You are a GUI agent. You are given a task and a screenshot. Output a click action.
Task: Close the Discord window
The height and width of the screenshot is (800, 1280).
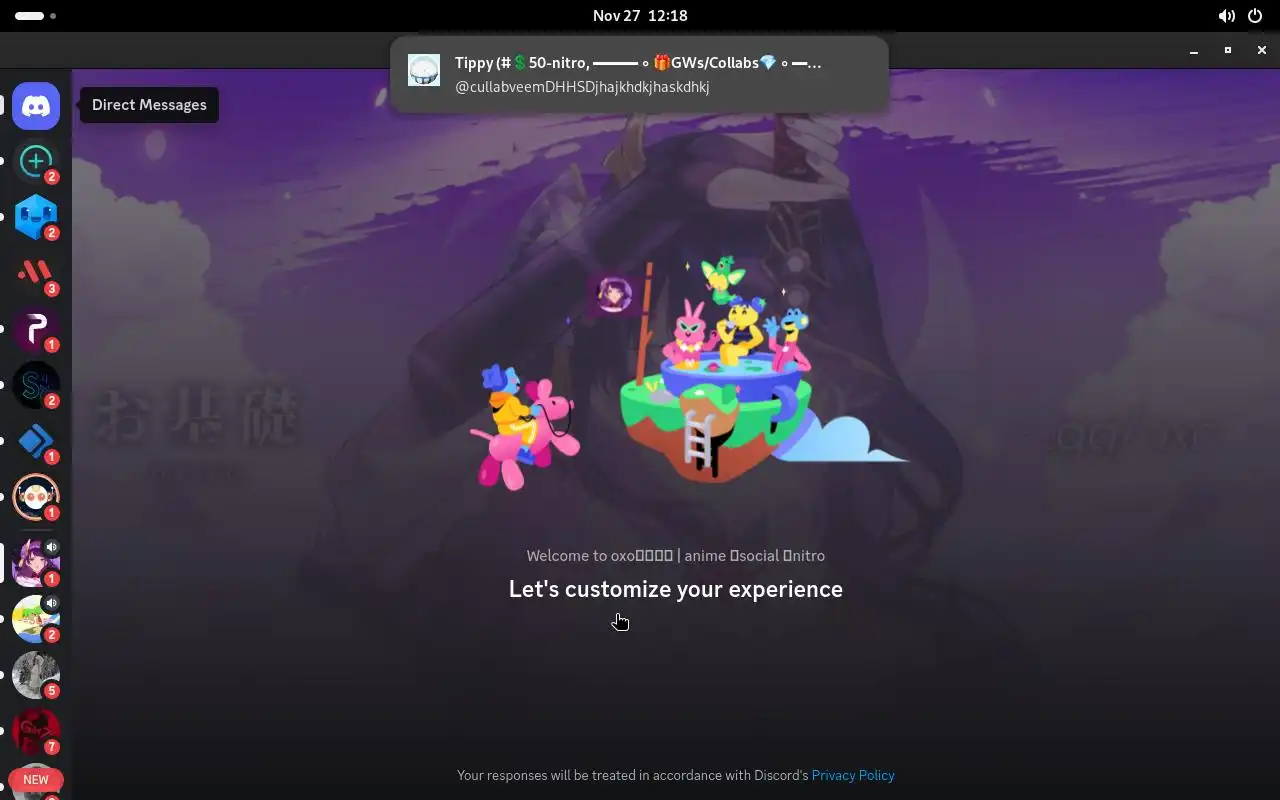1262,50
